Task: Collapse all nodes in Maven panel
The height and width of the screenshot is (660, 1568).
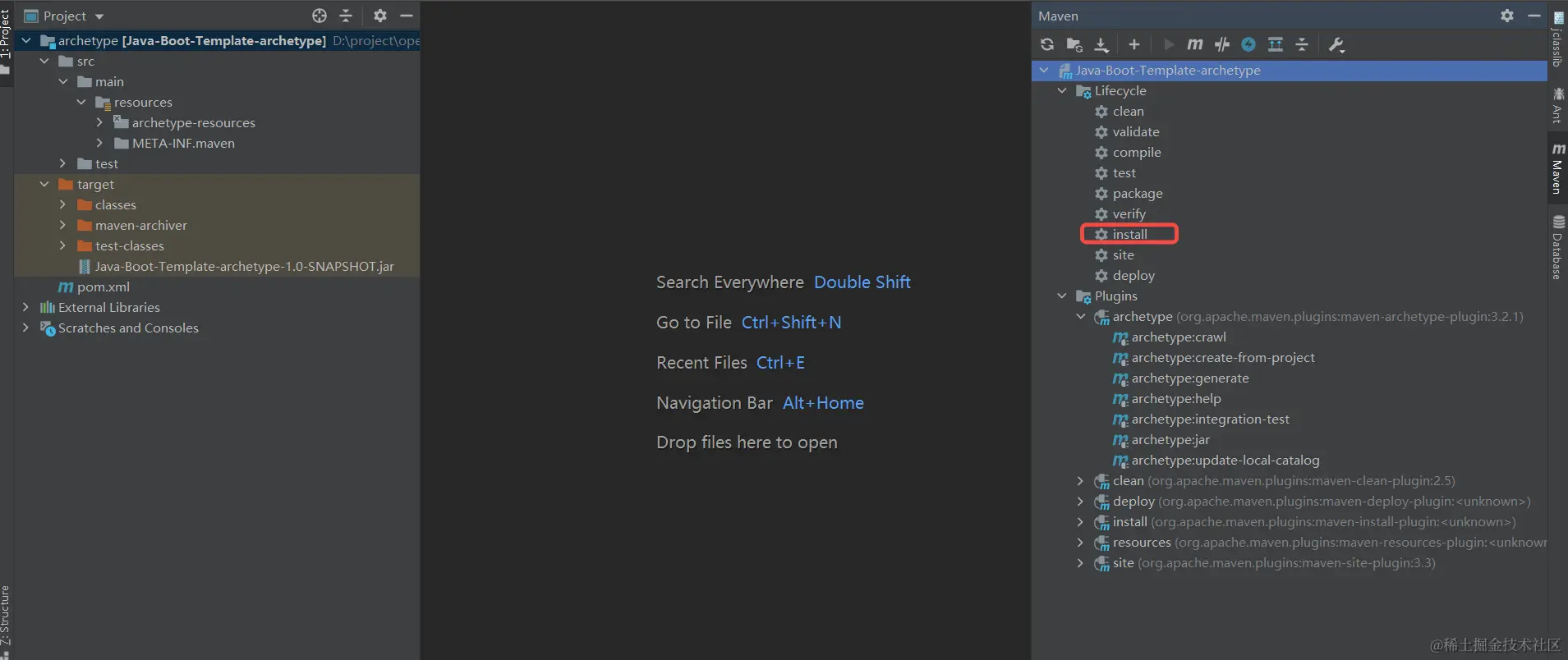Action: [1302, 44]
